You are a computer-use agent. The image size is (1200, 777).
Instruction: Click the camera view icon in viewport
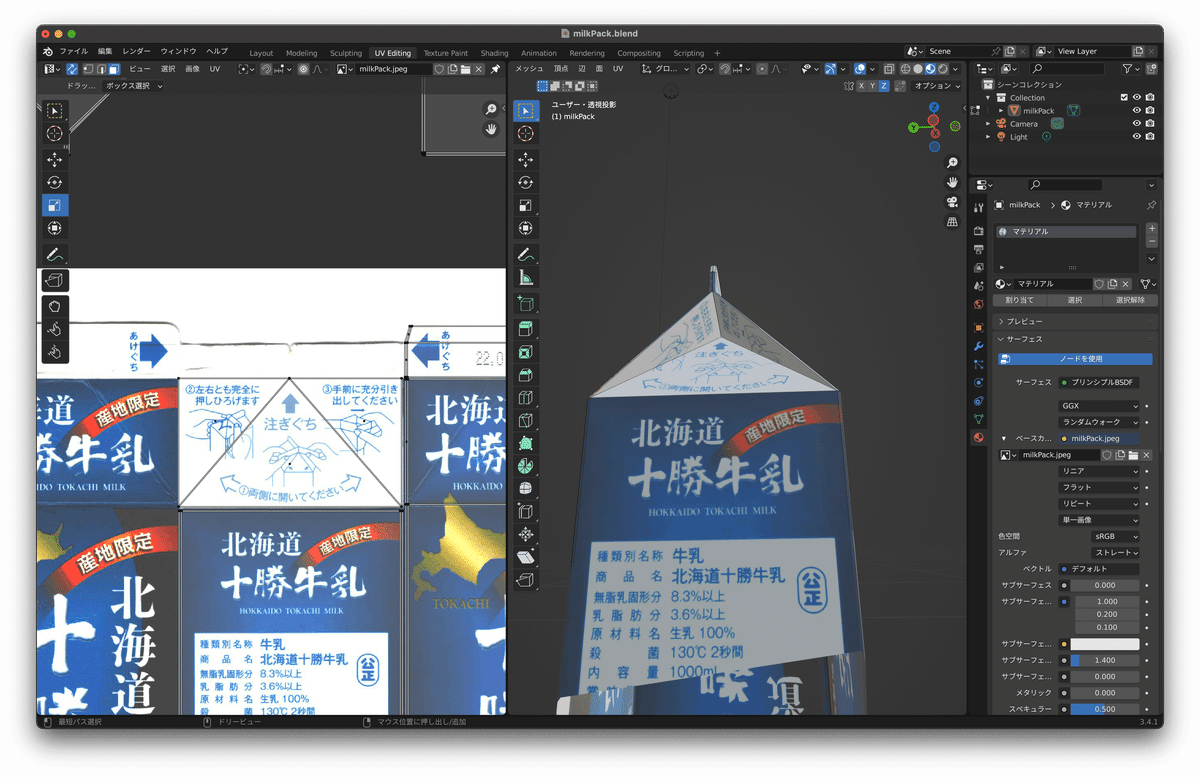click(x=952, y=202)
